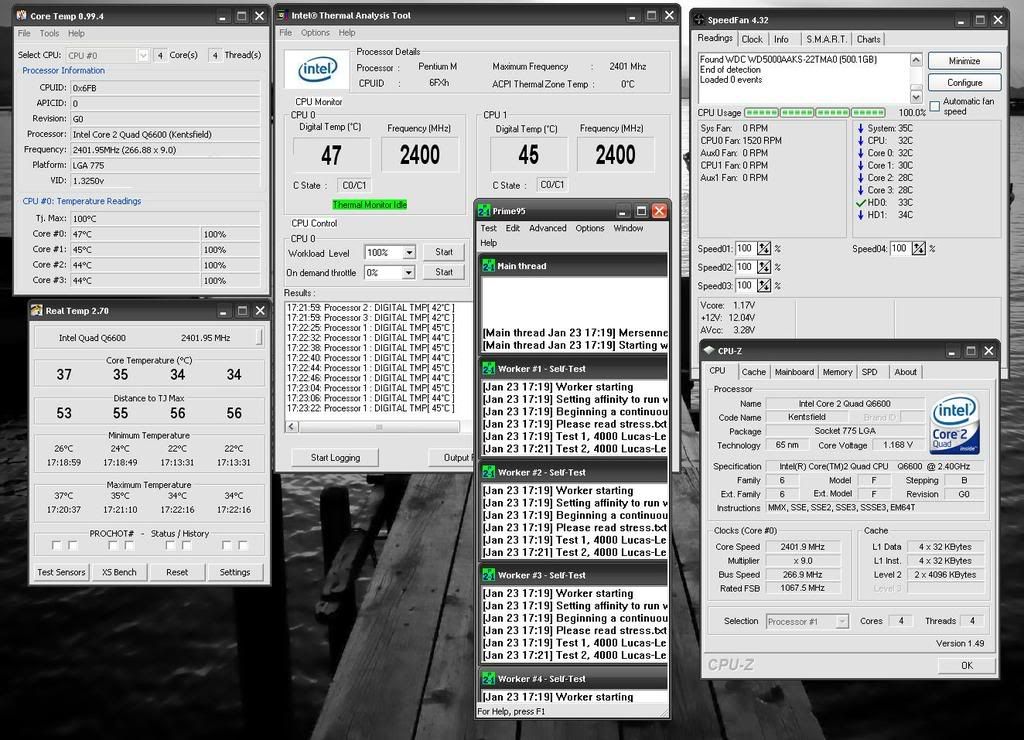1024x740 pixels.
Task: Click the Minimize button in SpeedFan readings
Action: click(x=965, y=61)
